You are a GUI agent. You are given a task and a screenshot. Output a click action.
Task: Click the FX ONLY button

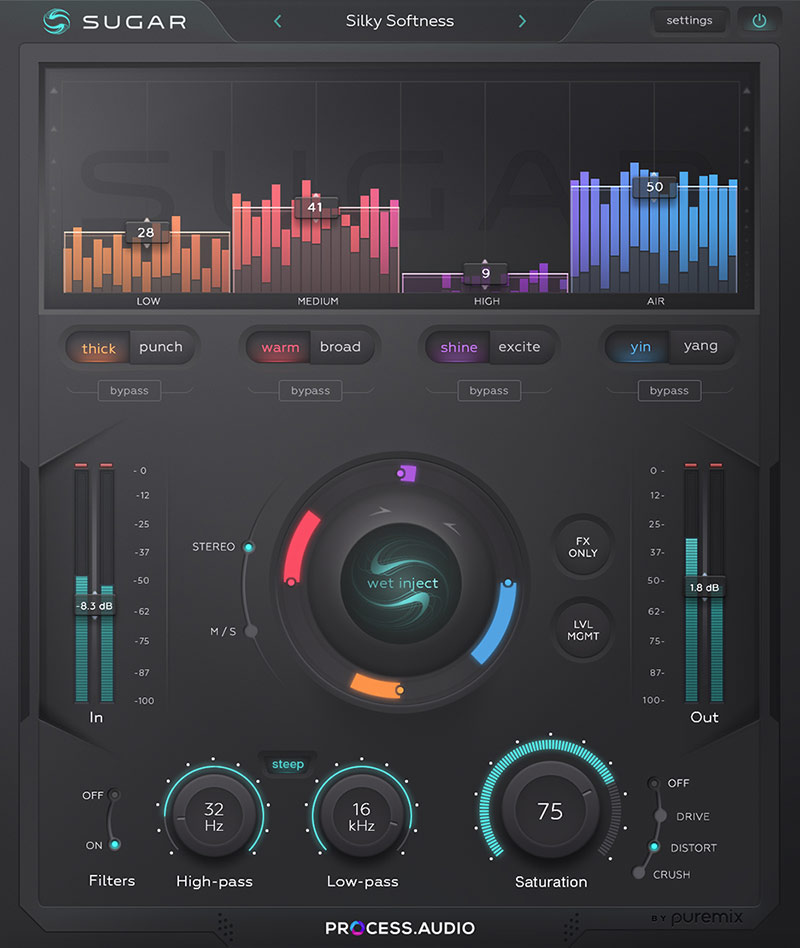click(x=582, y=550)
